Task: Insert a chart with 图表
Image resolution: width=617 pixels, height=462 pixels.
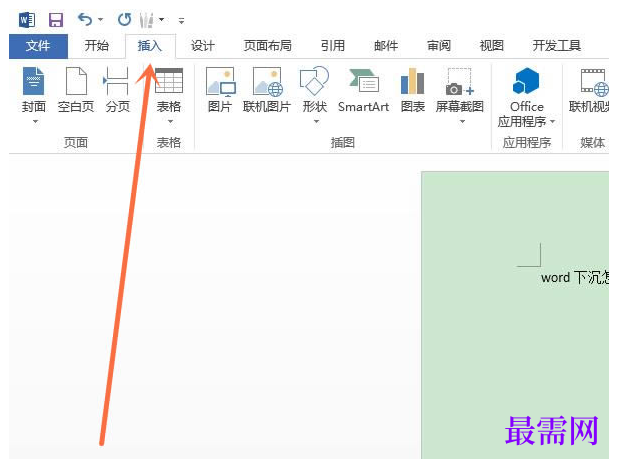Action: tap(412, 90)
